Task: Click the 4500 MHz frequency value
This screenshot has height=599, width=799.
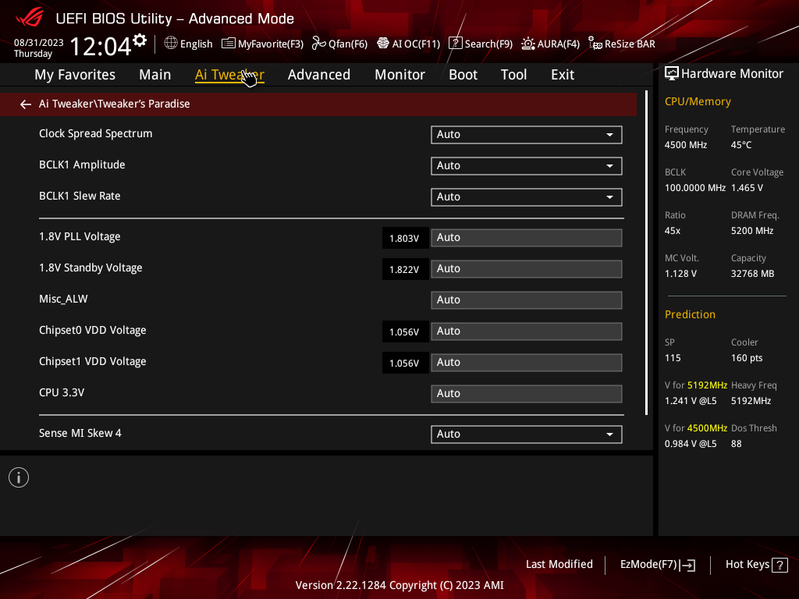Action: [685, 145]
